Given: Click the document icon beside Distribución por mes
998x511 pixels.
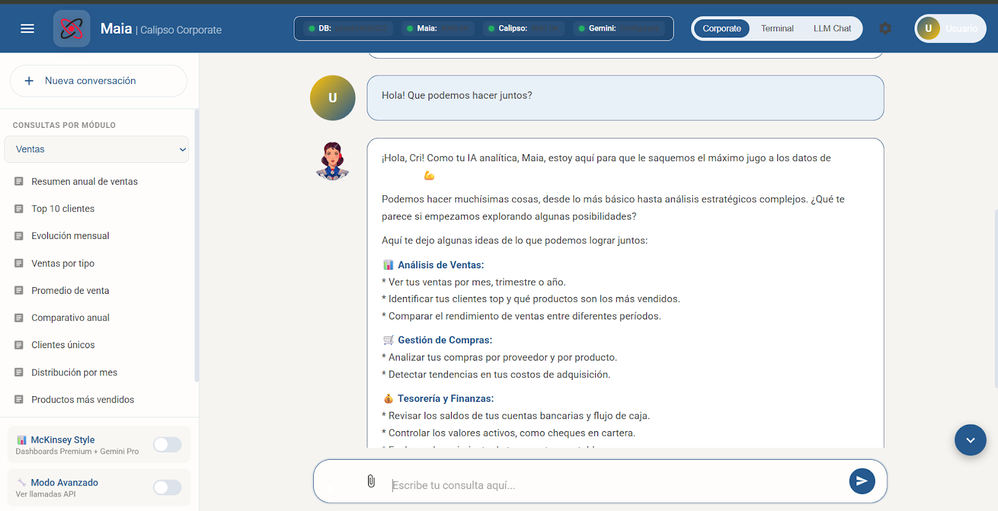Looking at the screenshot, I should (x=18, y=372).
